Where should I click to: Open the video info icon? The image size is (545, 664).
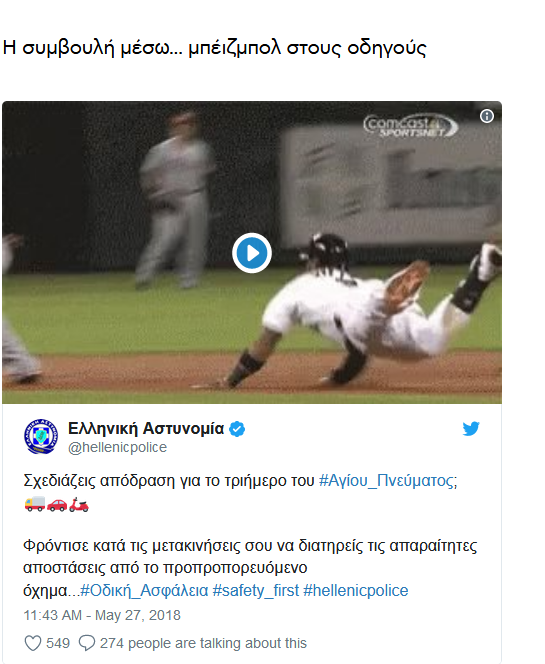(x=487, y=116)
